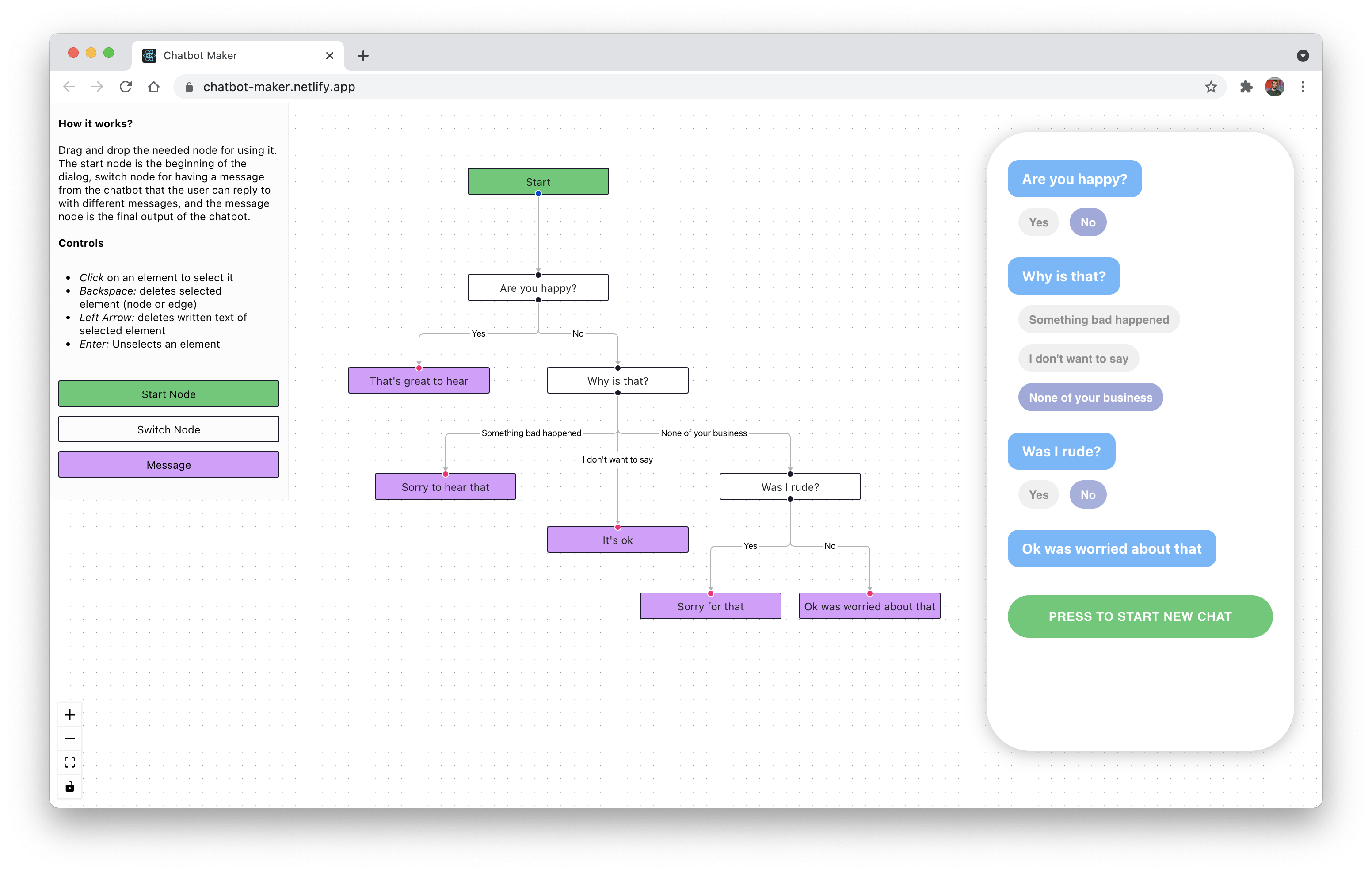Select 'Something bad happened' chat option
This screenshot has width=1372, height=873.
(1098, 319)
